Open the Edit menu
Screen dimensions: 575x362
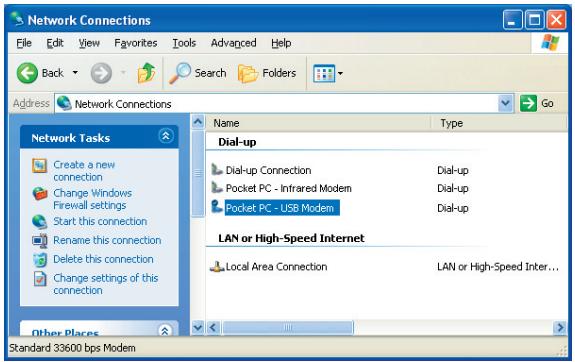click(x=55, y=43)
